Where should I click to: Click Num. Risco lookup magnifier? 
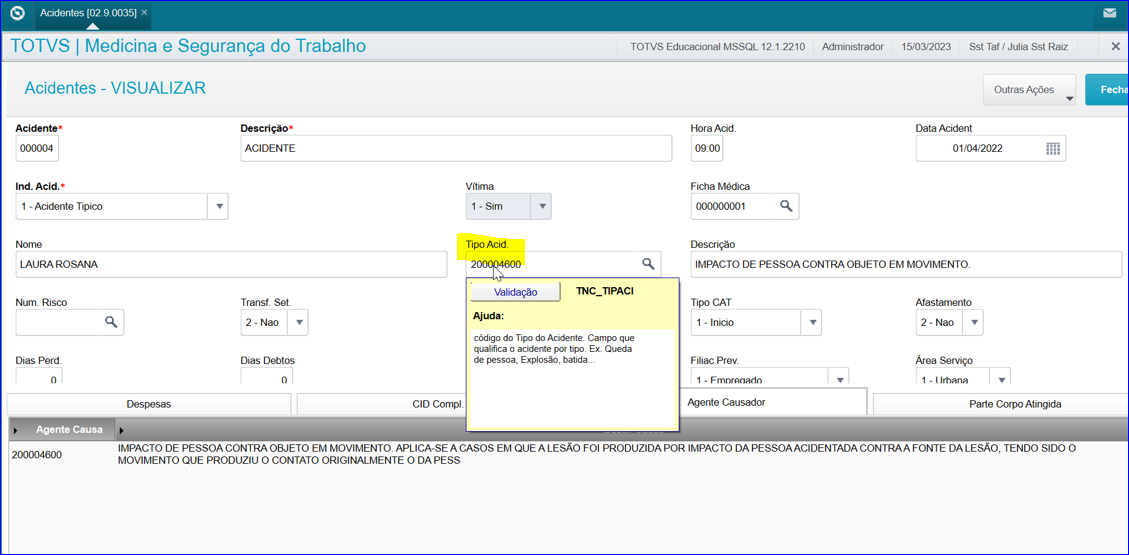[111, 322]
